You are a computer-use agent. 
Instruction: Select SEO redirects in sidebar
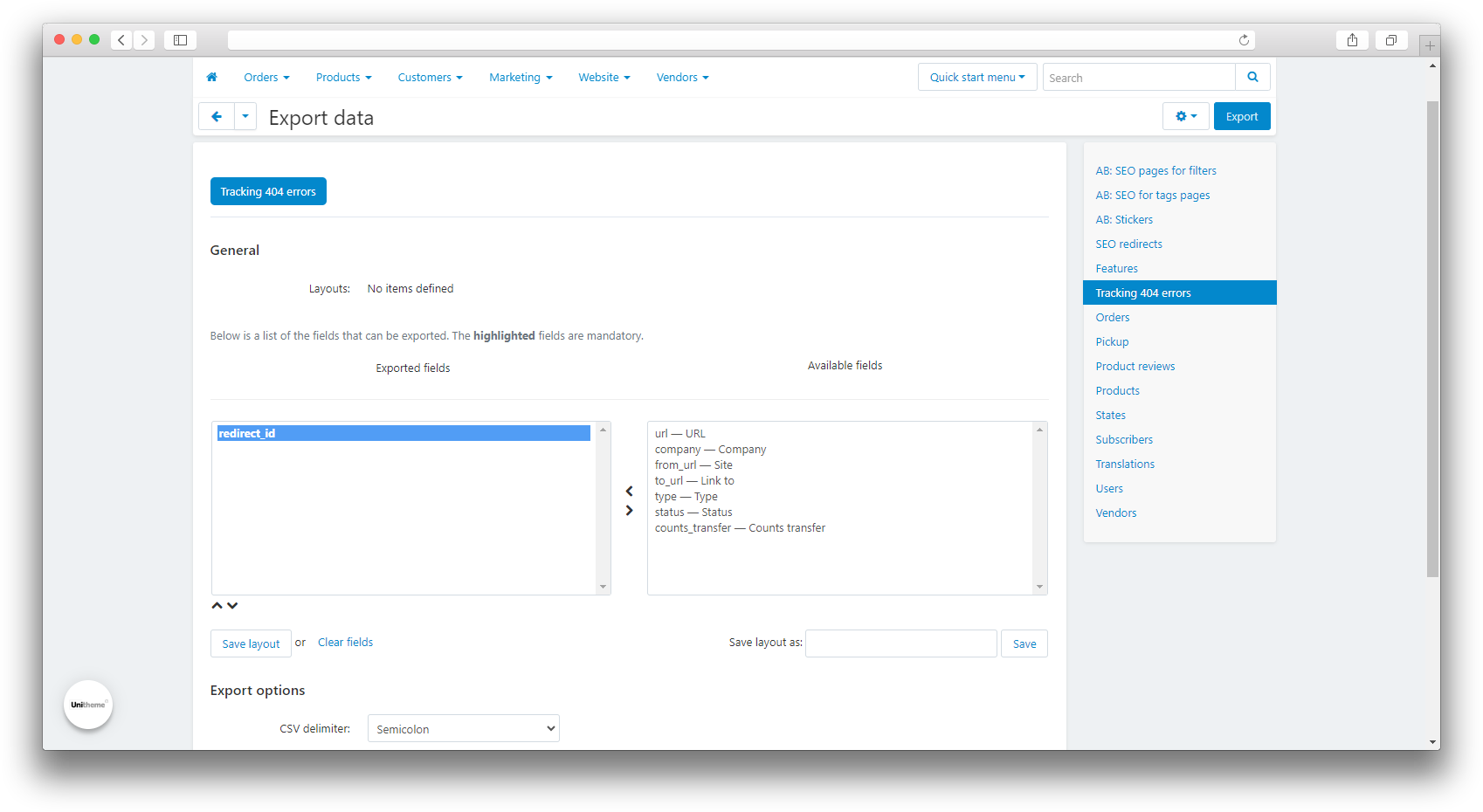coord(1128,244)
